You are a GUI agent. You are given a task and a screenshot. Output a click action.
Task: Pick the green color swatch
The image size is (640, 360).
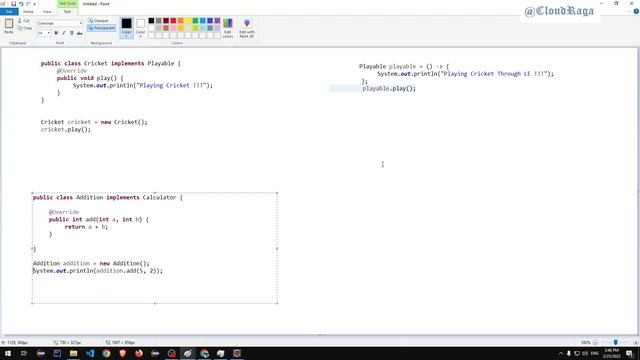click(x=195, y=20)
